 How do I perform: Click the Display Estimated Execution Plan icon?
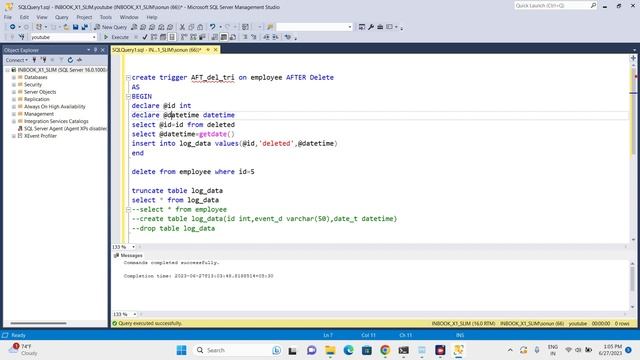coord(154,37)
